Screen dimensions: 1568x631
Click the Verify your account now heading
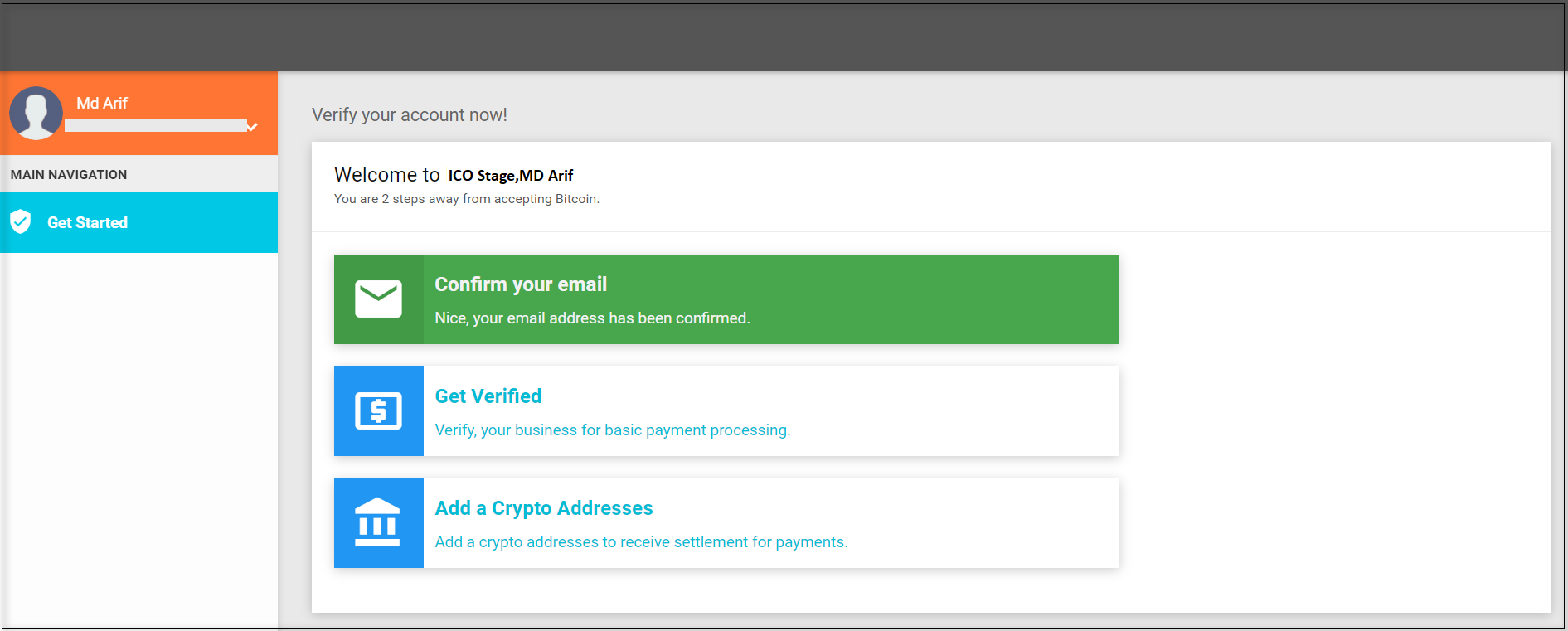[409, 114]
